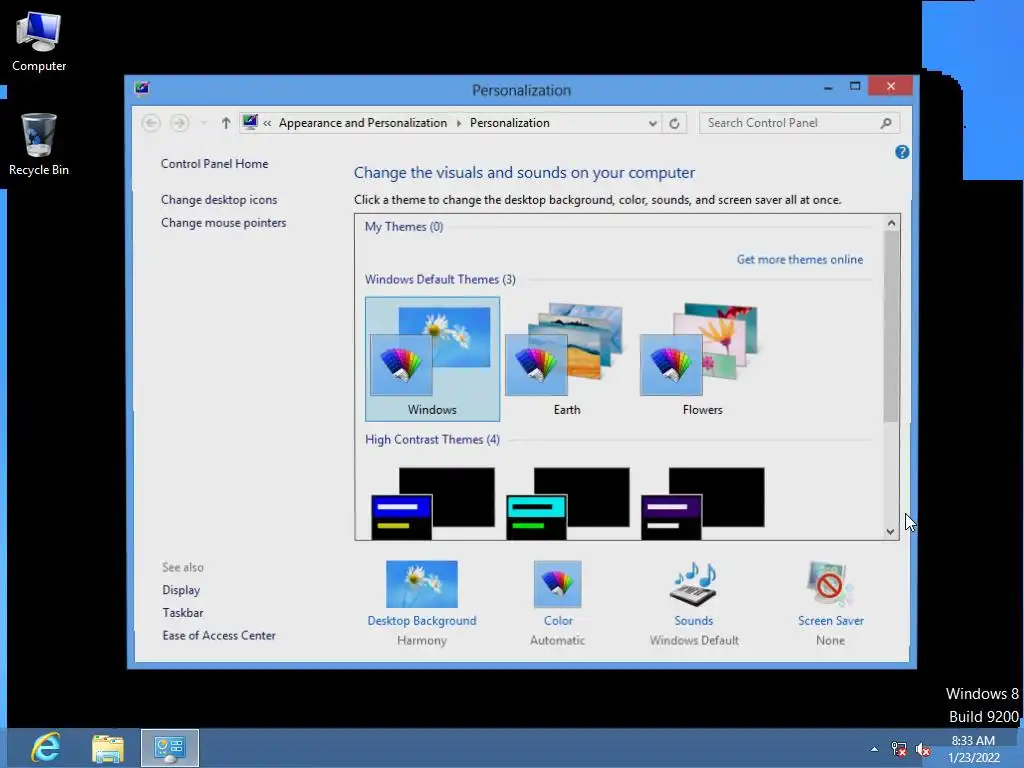Select the blue-yellow high contrast theme
The image size is (1024, 768).
point(432,503)
